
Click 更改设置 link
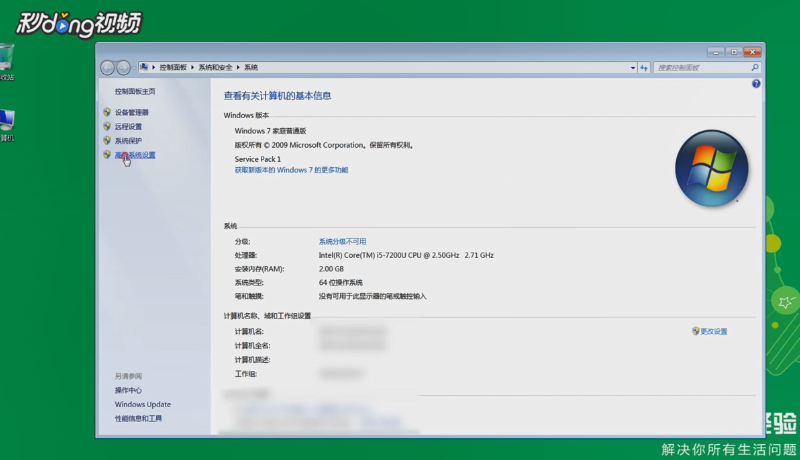pos(714,331)
